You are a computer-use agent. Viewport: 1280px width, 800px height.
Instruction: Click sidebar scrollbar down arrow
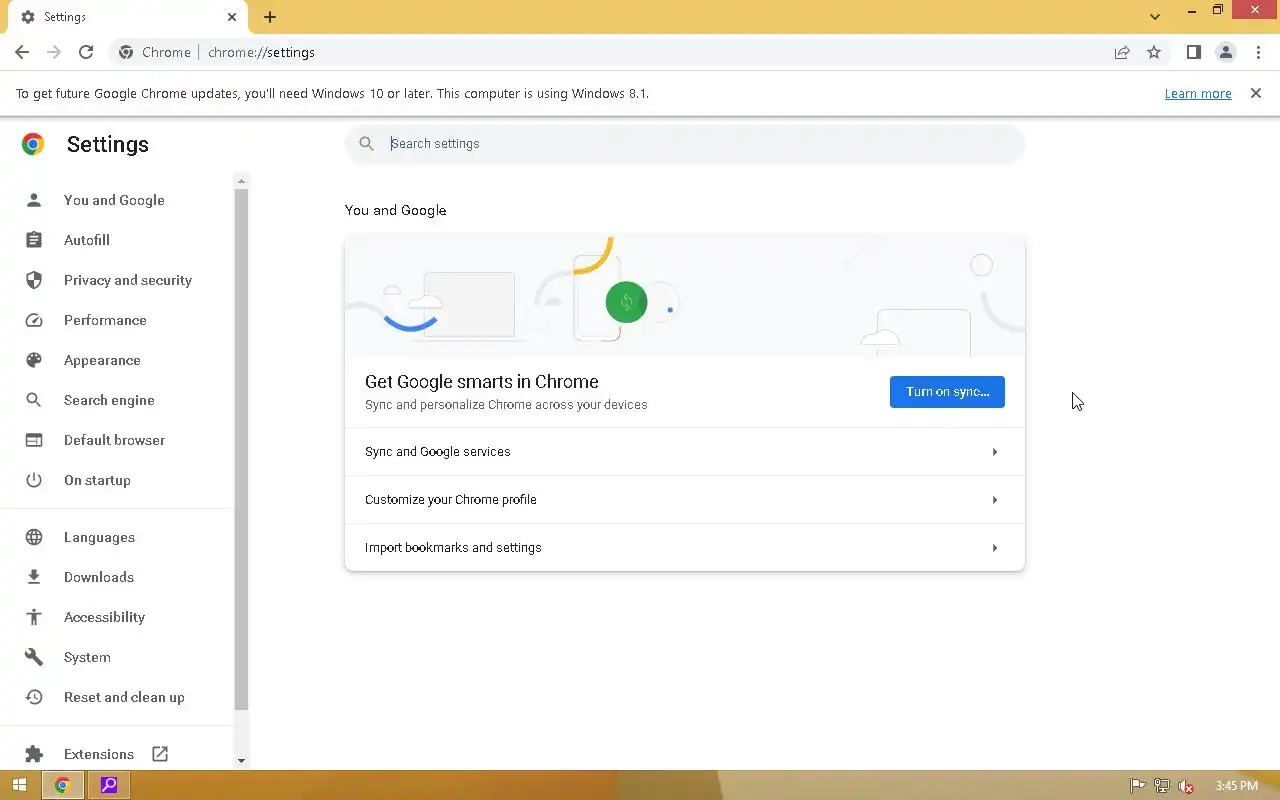[241, 761]
